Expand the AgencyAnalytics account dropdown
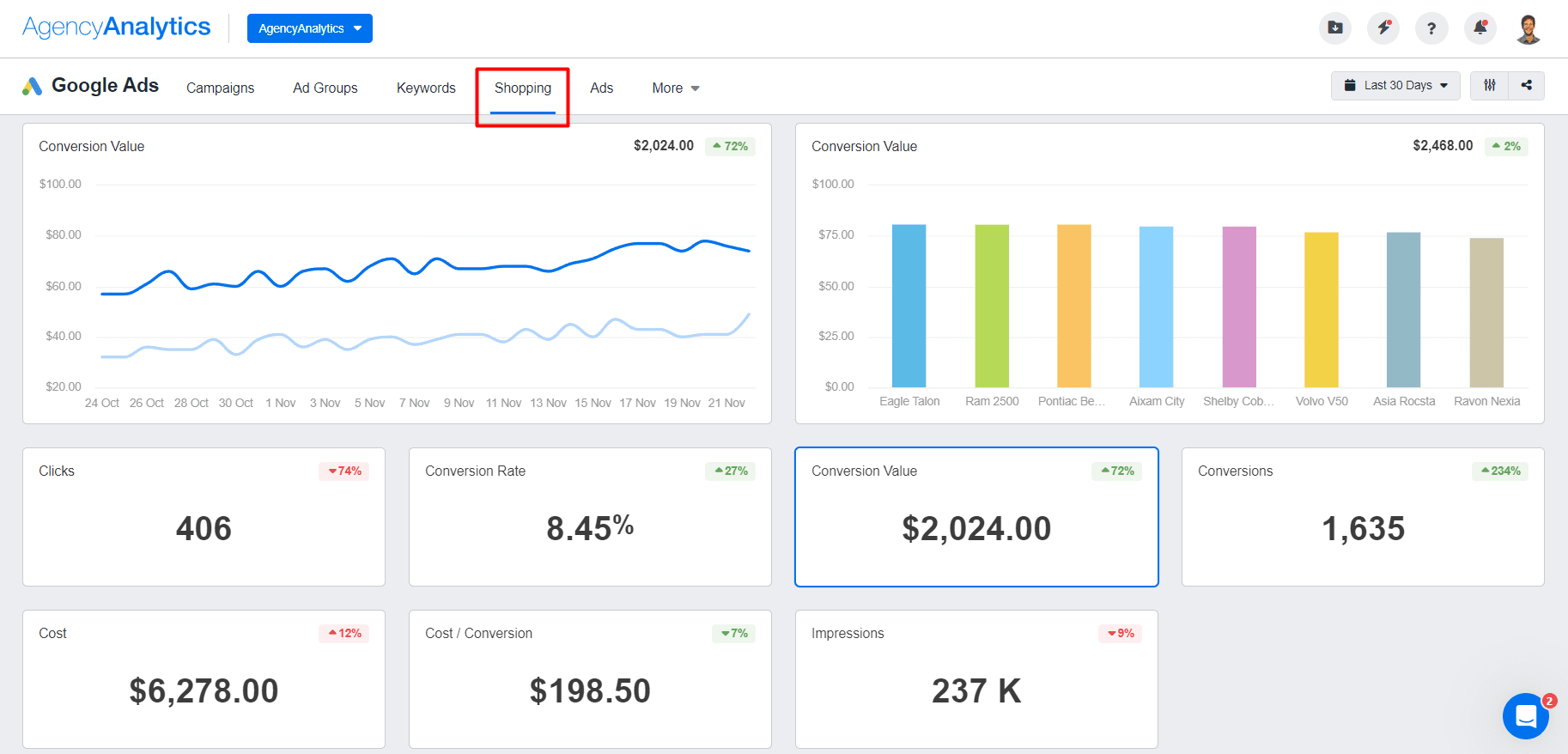 tap(309, 28)
